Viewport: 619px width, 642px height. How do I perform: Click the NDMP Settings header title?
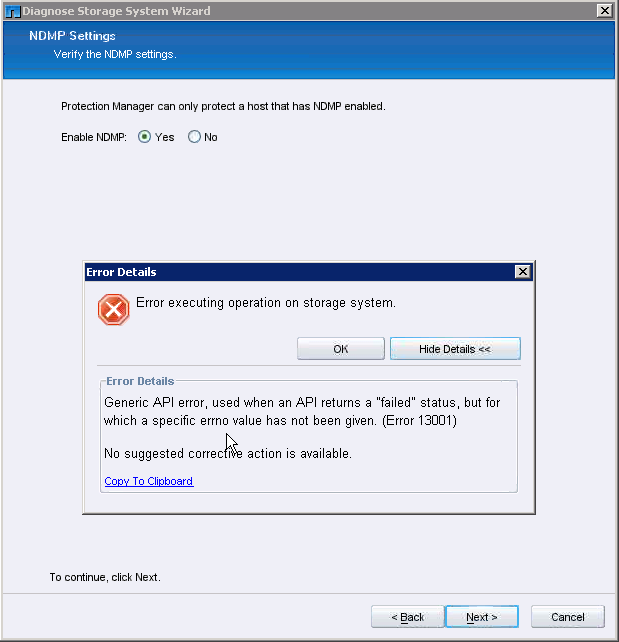point(85,36)
